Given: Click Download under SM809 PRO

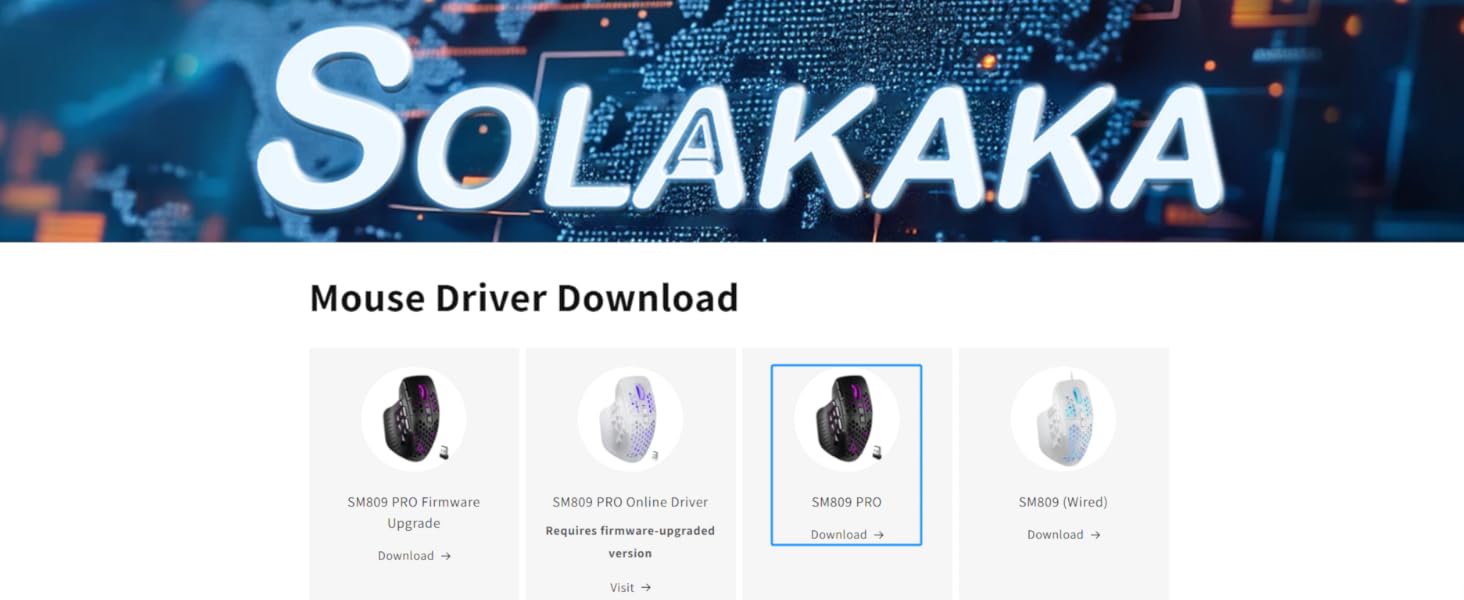Looking at the screenshot, I should tap(839, 535).
